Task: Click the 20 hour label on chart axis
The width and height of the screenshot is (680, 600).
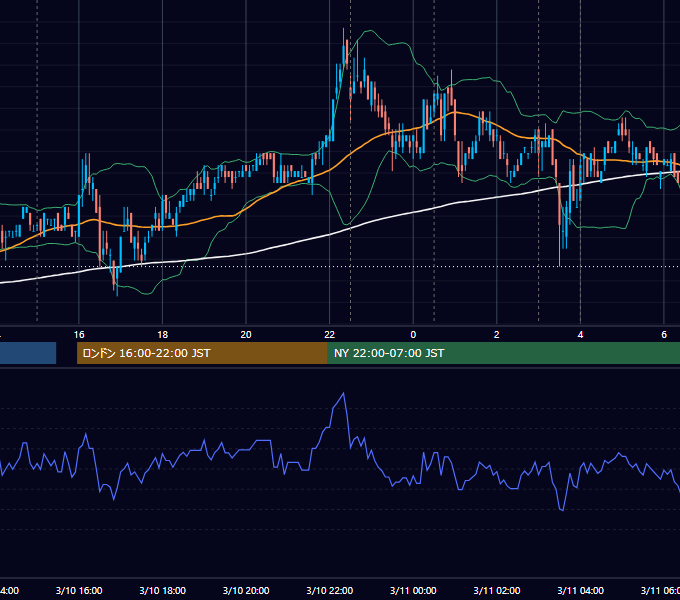Action: pos(246,335)
